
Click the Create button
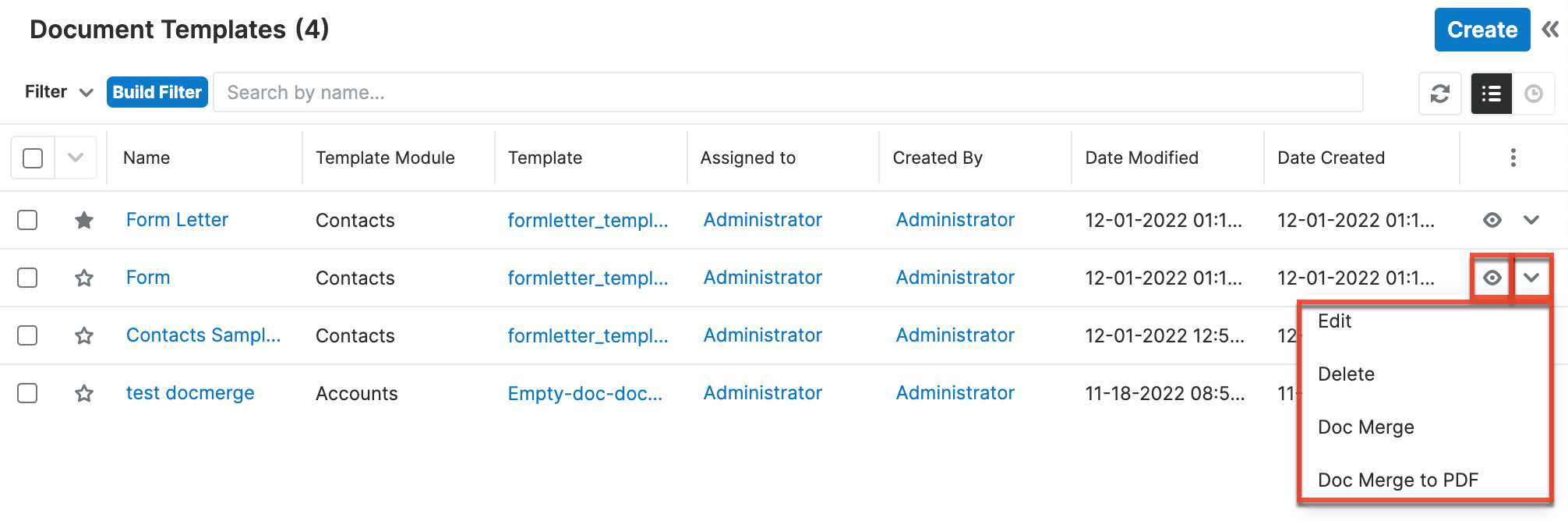click(x=1481, y=29)
